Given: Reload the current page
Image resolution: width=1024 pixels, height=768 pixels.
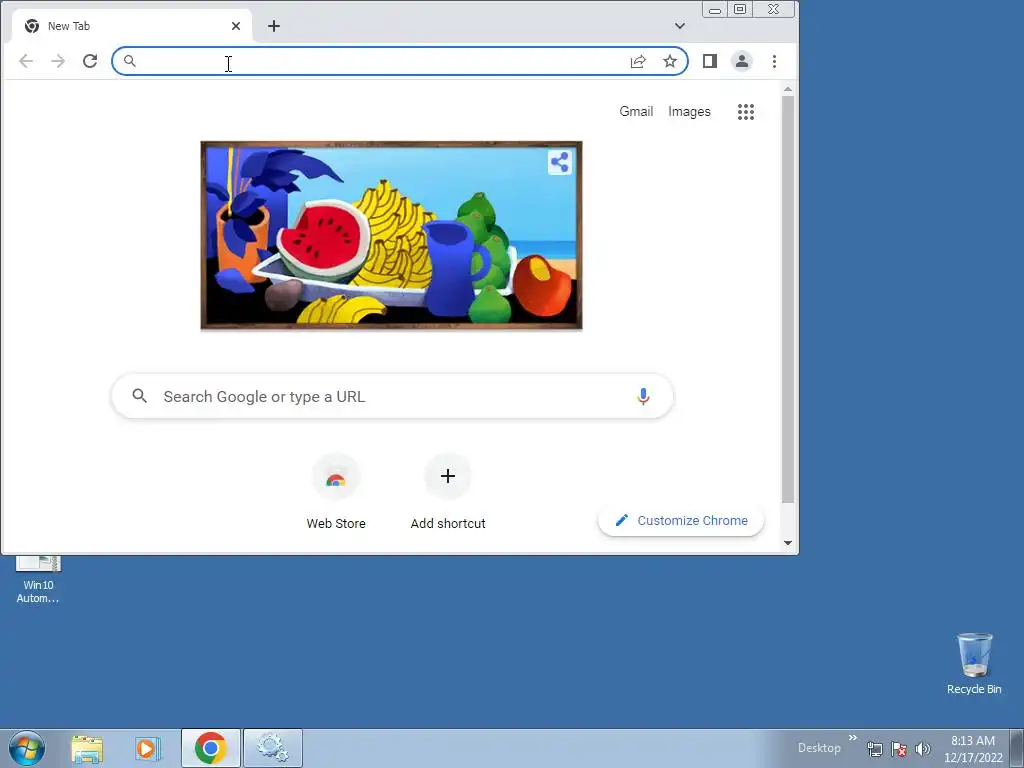Looking at the screenshot, I should [x=90, y=61].
